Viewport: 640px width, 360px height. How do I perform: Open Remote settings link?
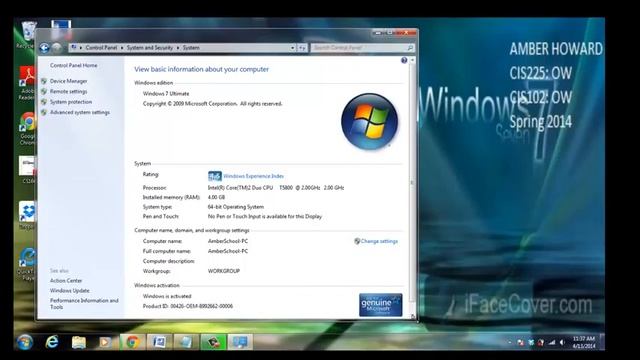pos(68,91)
